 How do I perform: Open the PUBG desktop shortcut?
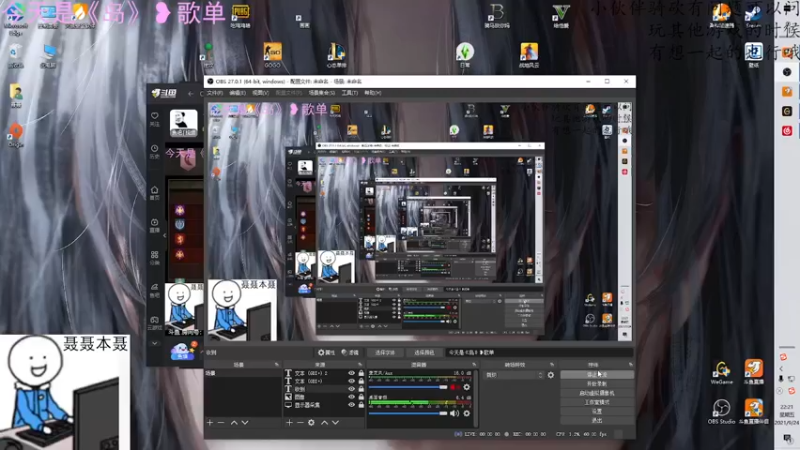(x=240, y=15)
